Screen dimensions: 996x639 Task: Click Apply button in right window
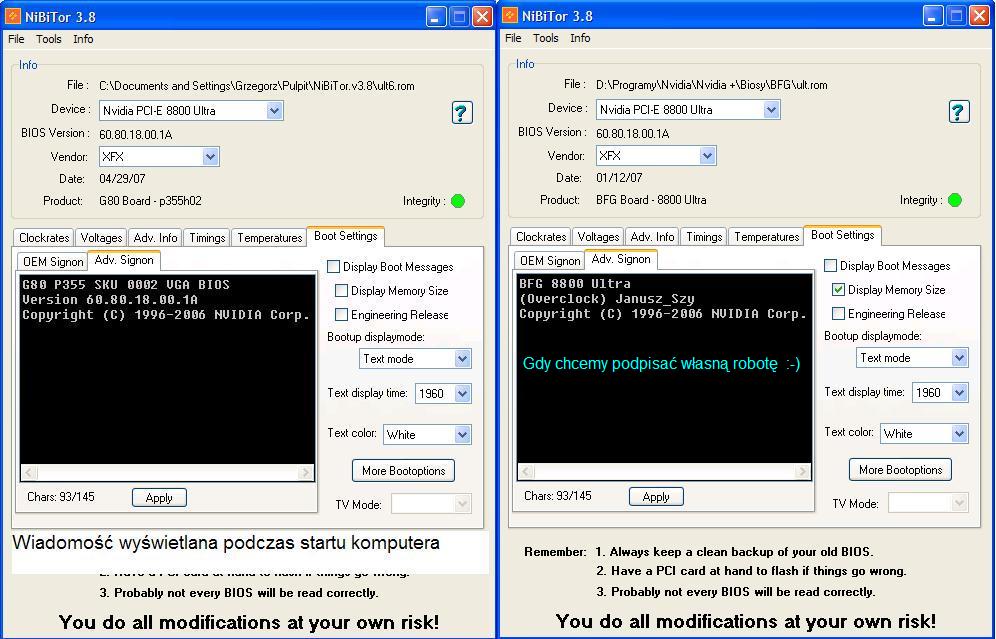[x=656, y=497]
